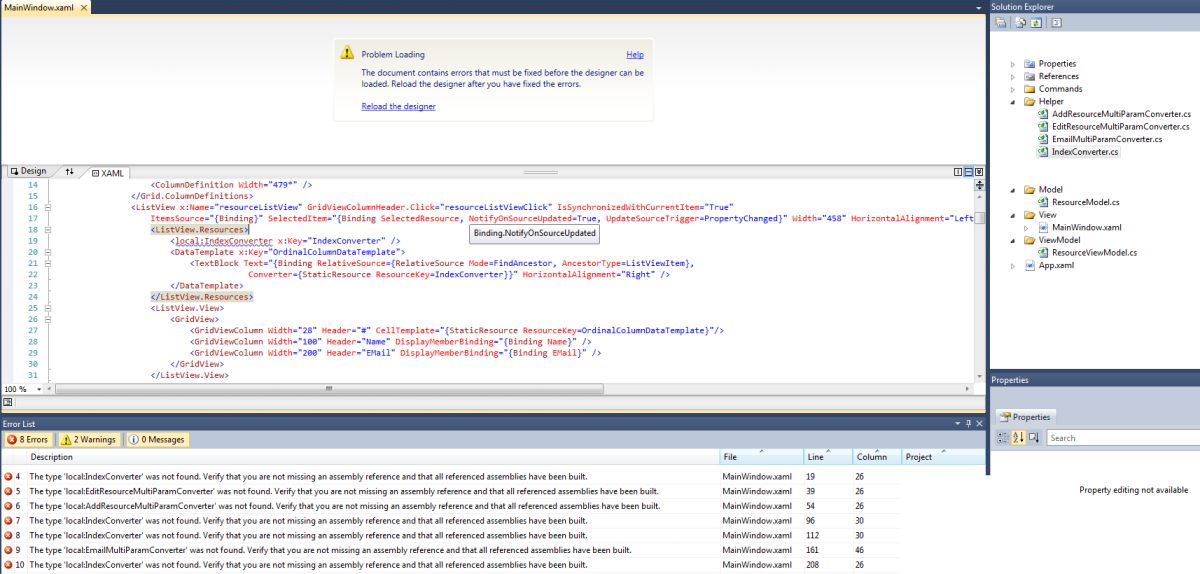Viewport: 1200px width, 574px height.
Task: Open AddResourceMultiParamConverter.cs in Solution Explorer
Action: click(x=1121, y=114)
